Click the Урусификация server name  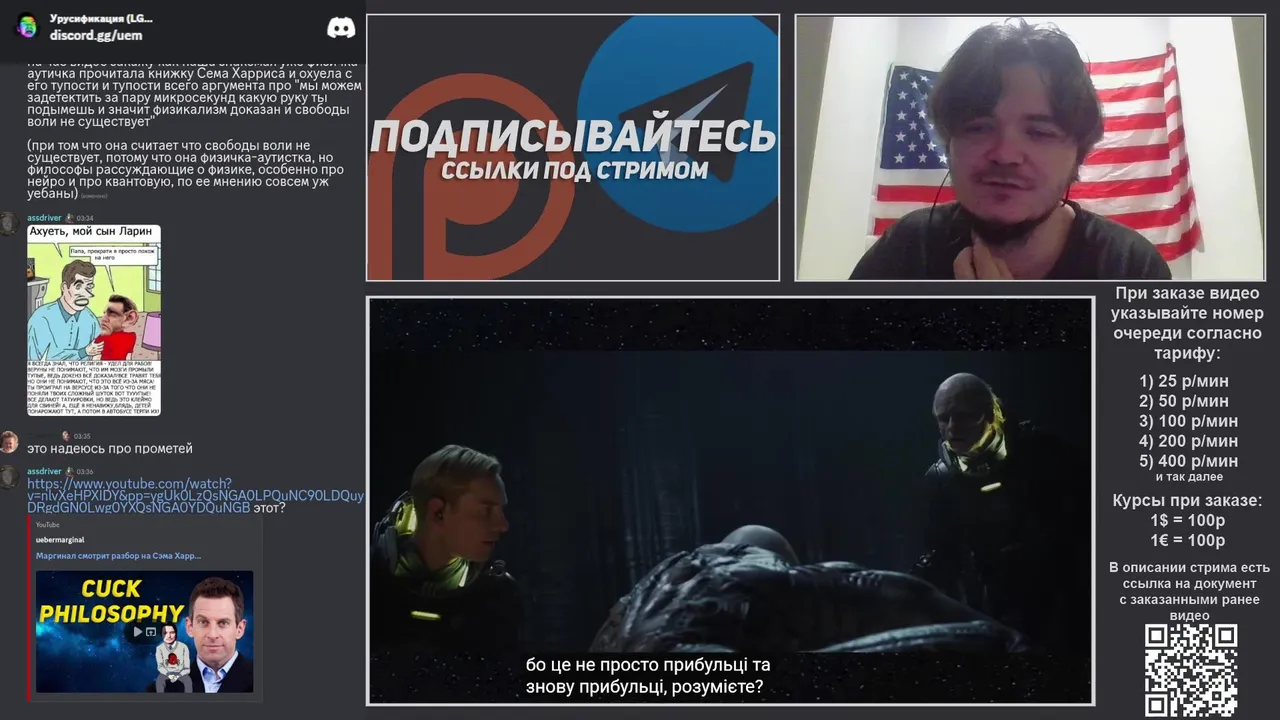[101, 18]
